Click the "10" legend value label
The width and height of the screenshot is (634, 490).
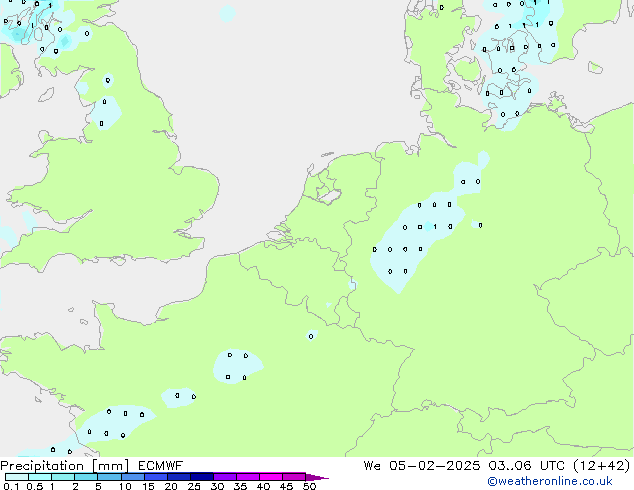click(125, 486)
